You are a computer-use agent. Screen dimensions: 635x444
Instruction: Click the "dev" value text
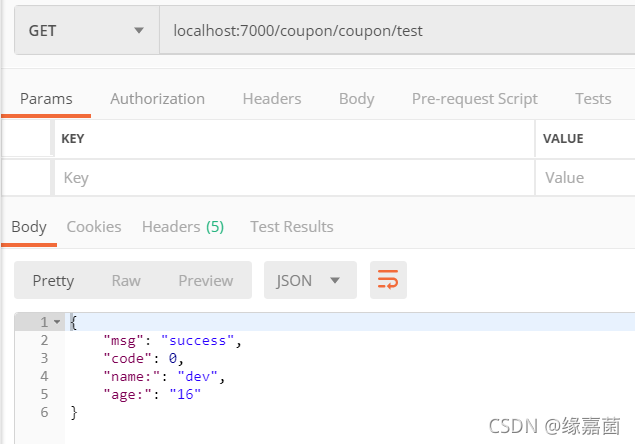click(x=198, y=377)
